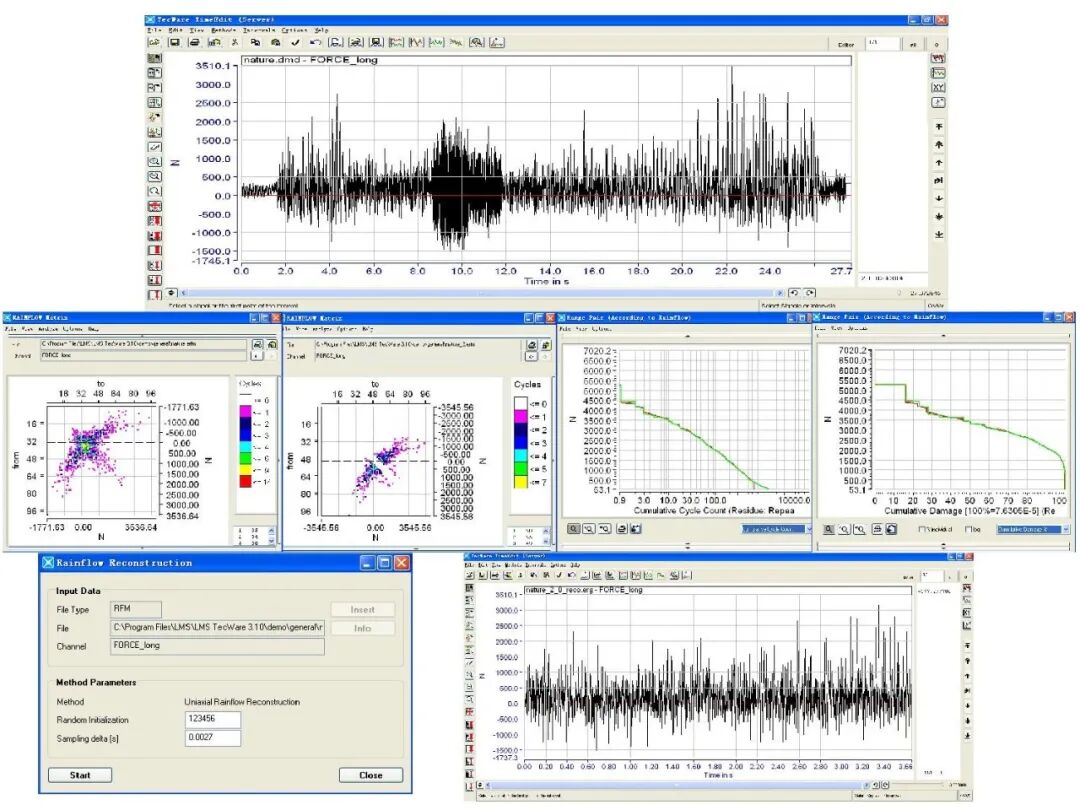Viewport: 1080px width, 810px height.
Task: Click splitter arrows below Cumulative Cycle Count toolbar
Action: 687,546
